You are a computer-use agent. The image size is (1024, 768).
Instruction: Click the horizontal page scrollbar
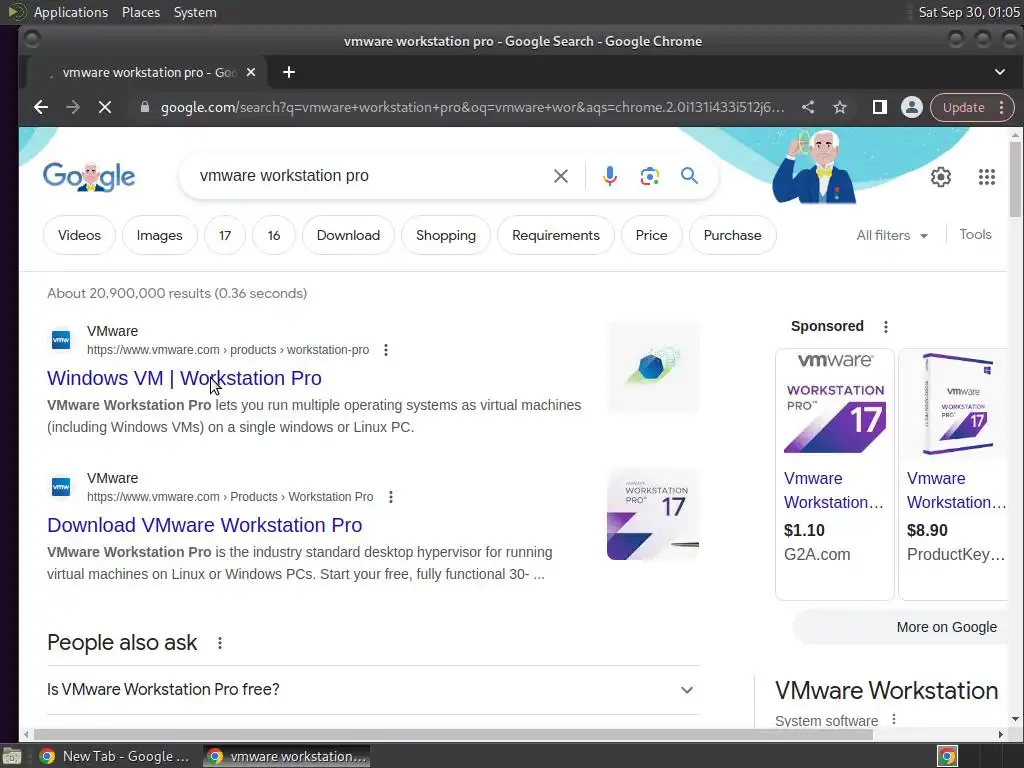coord(452,735)
